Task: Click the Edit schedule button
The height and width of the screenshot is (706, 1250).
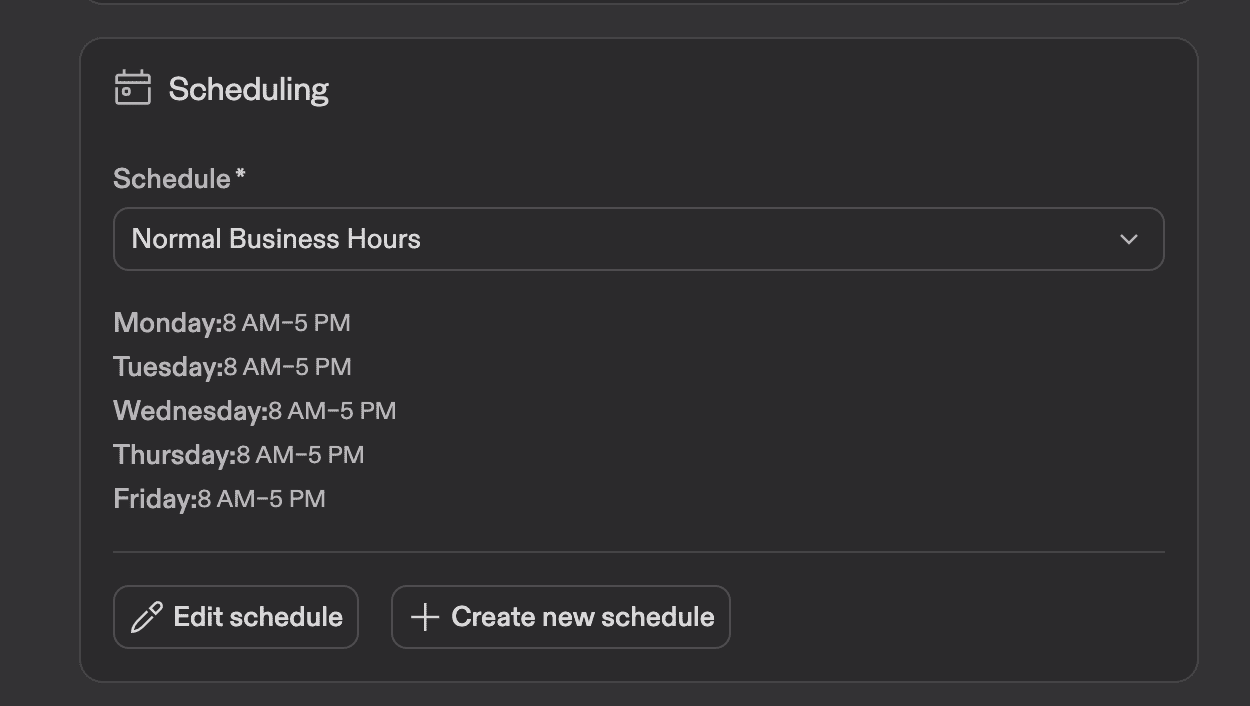Action: [x=236, y=616]
